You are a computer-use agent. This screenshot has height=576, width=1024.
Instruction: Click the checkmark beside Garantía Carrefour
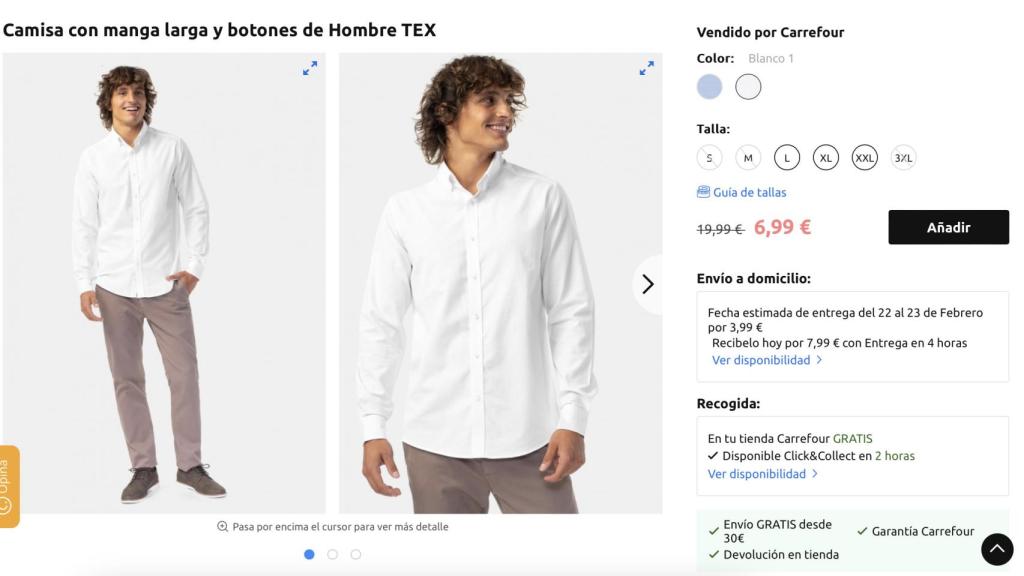point(861,531)
